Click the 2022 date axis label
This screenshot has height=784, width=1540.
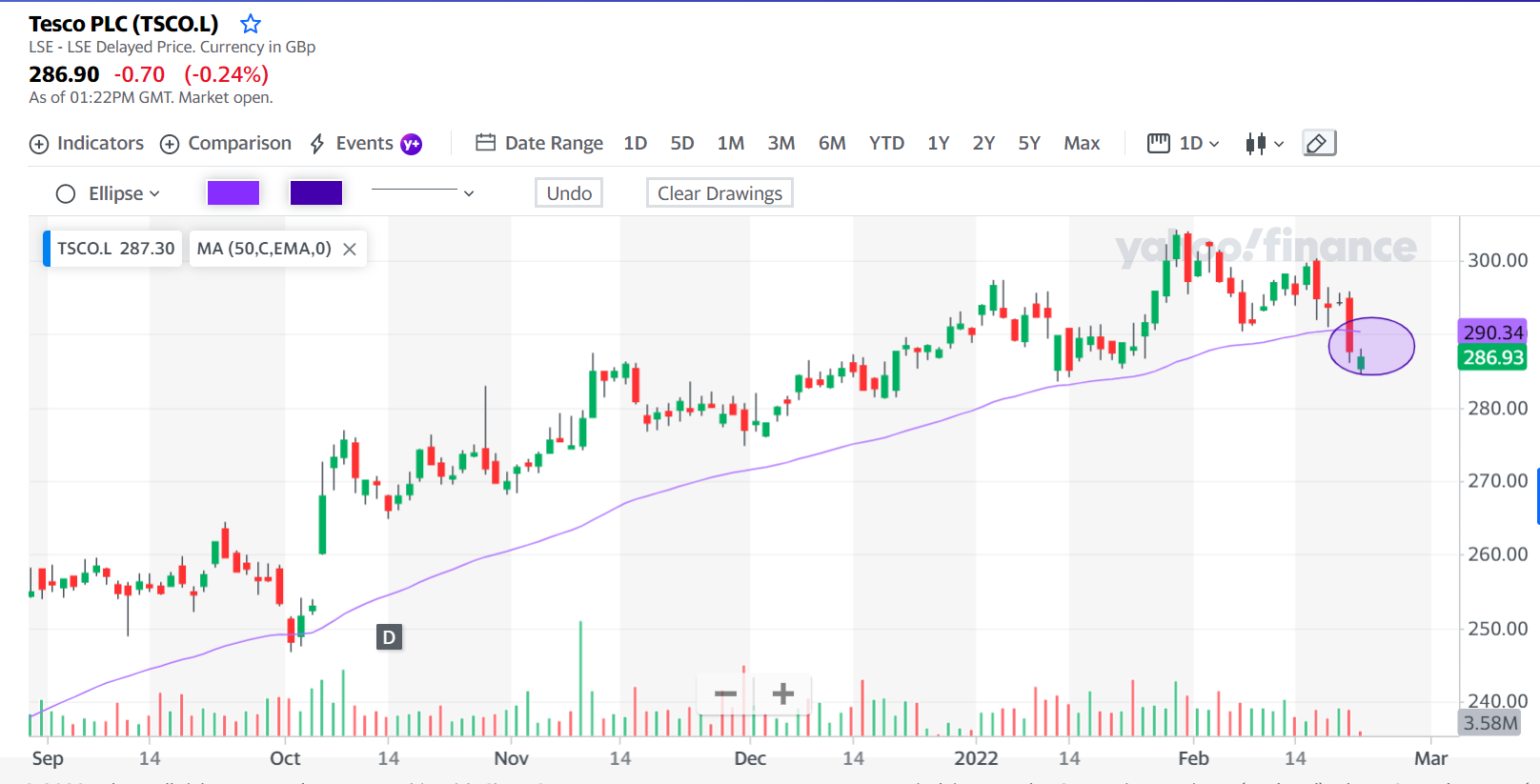[x=976, y=758]
